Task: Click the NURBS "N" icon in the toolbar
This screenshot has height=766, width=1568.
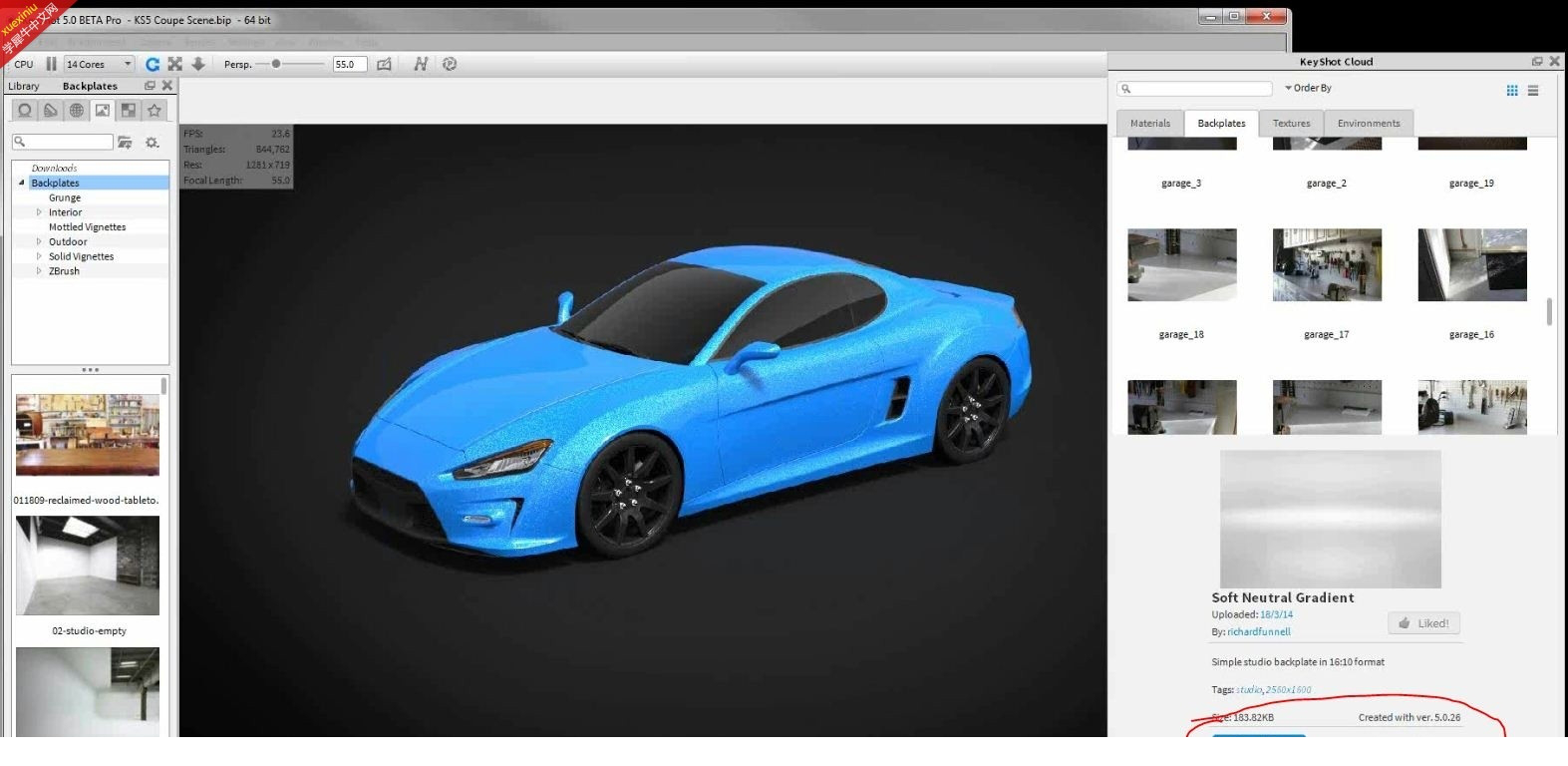Action: click(x=421, y=64)
